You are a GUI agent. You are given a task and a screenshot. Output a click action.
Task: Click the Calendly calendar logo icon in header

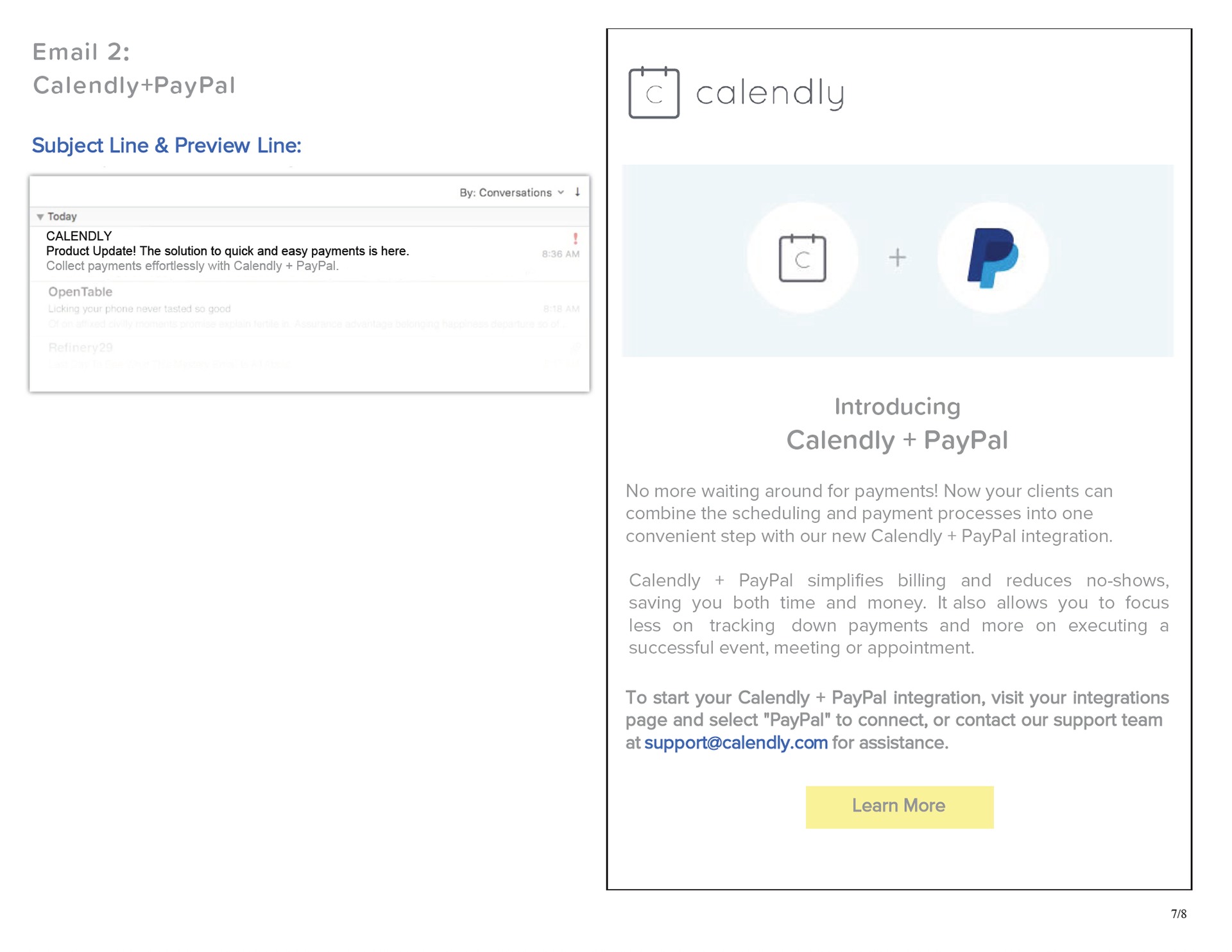click(654, 93)
